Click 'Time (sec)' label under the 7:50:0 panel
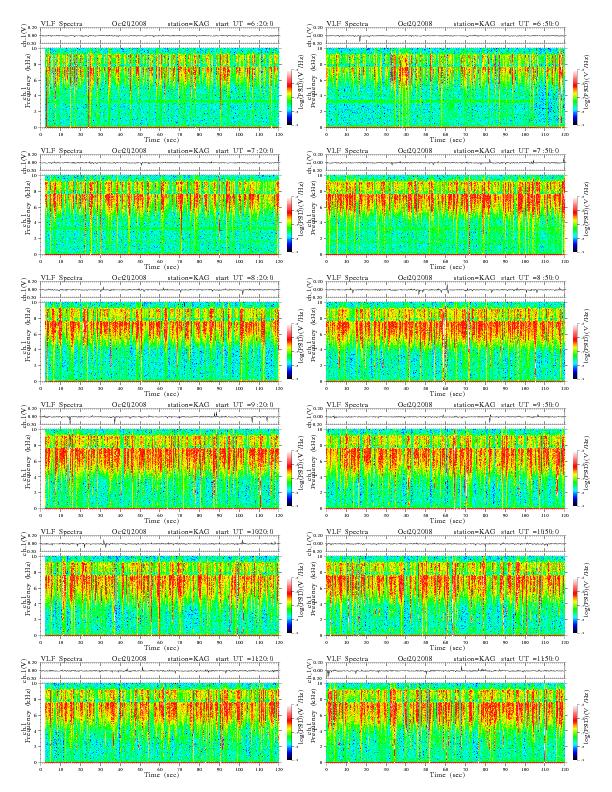Image resolution: width=612 pixels, height=792 pixels. tap(447, 266)
